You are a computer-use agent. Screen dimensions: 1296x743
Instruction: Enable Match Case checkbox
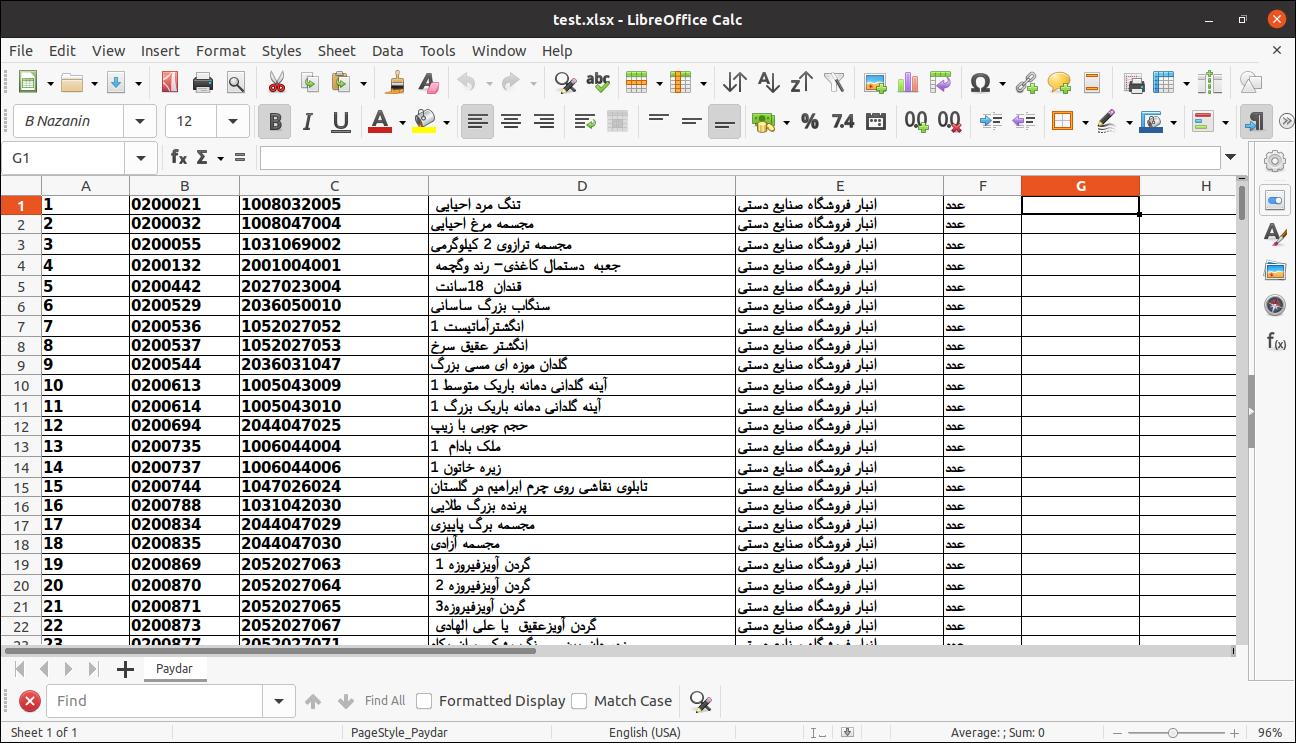pos(579,701)
